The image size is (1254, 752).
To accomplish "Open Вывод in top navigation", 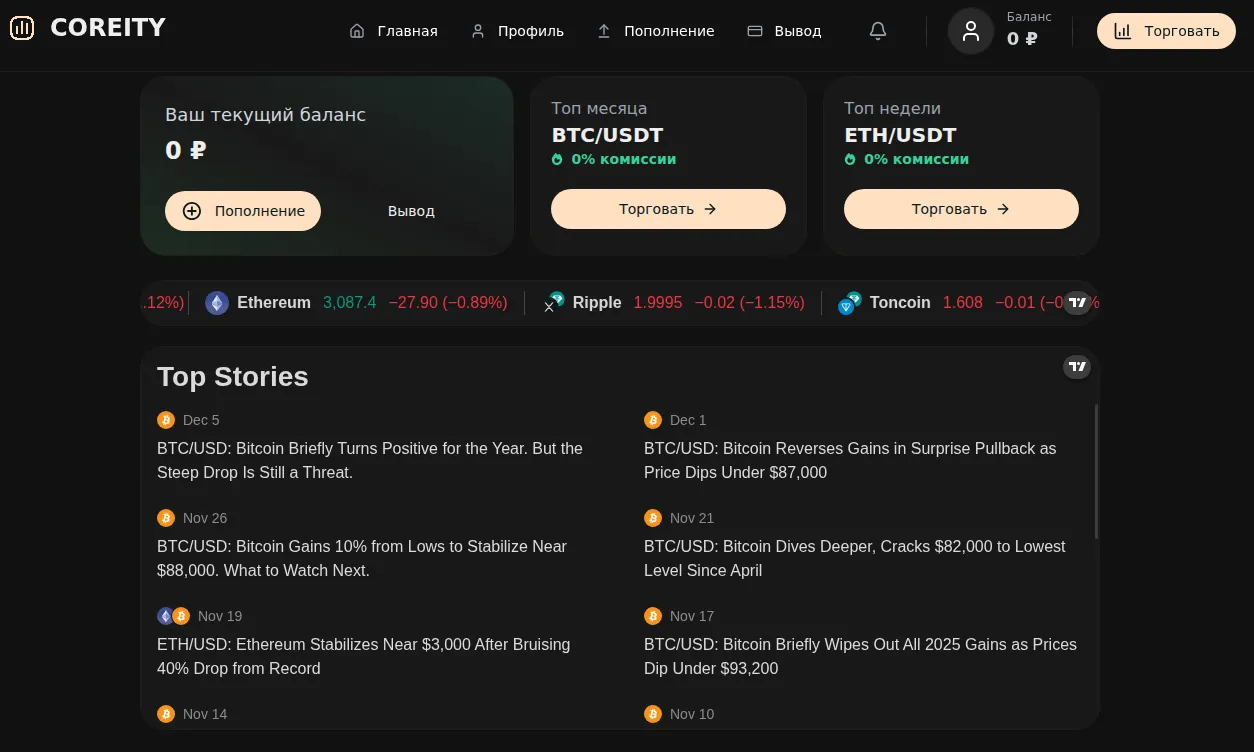I will [784, 31].
